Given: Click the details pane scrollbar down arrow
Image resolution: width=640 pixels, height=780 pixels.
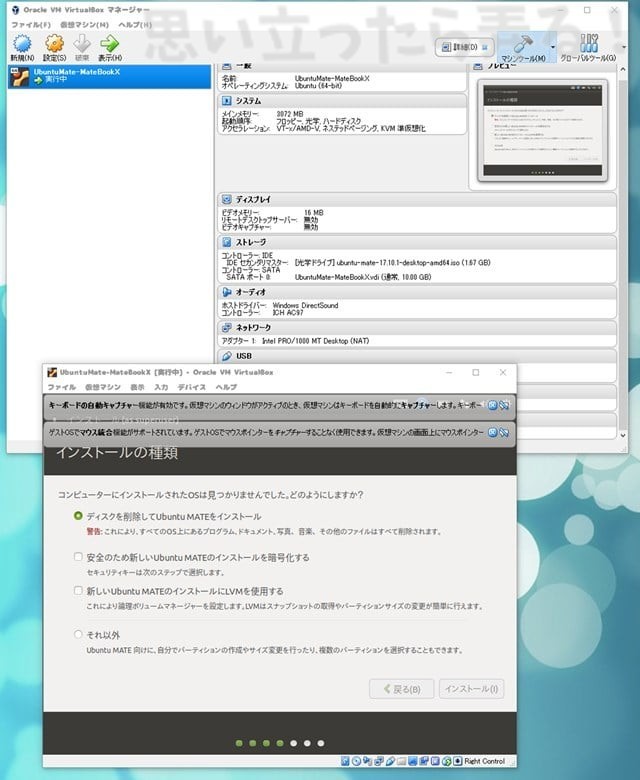Looking at the screenshot, I should click(x=623, y=435).
